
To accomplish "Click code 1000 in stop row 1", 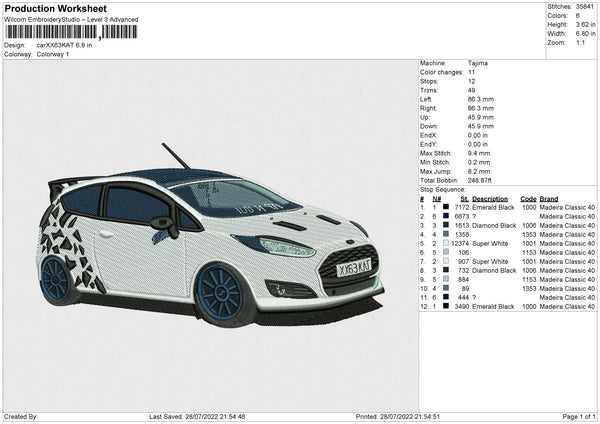I will (x=529, y=207).
